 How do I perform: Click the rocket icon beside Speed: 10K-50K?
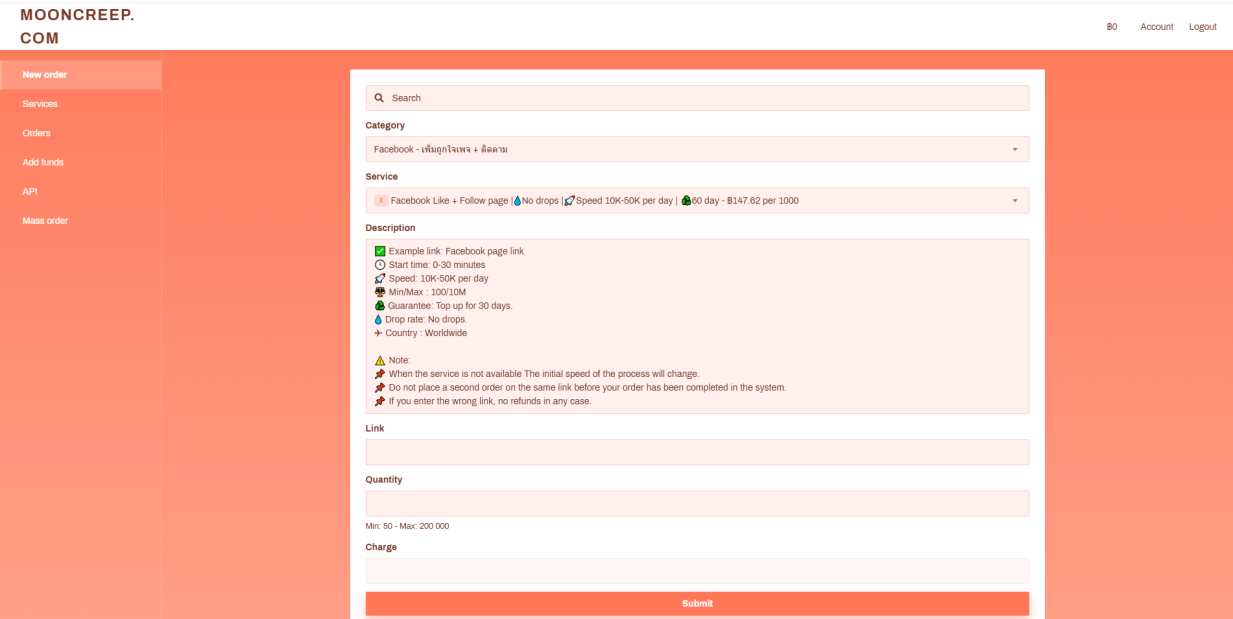point(380,279)
